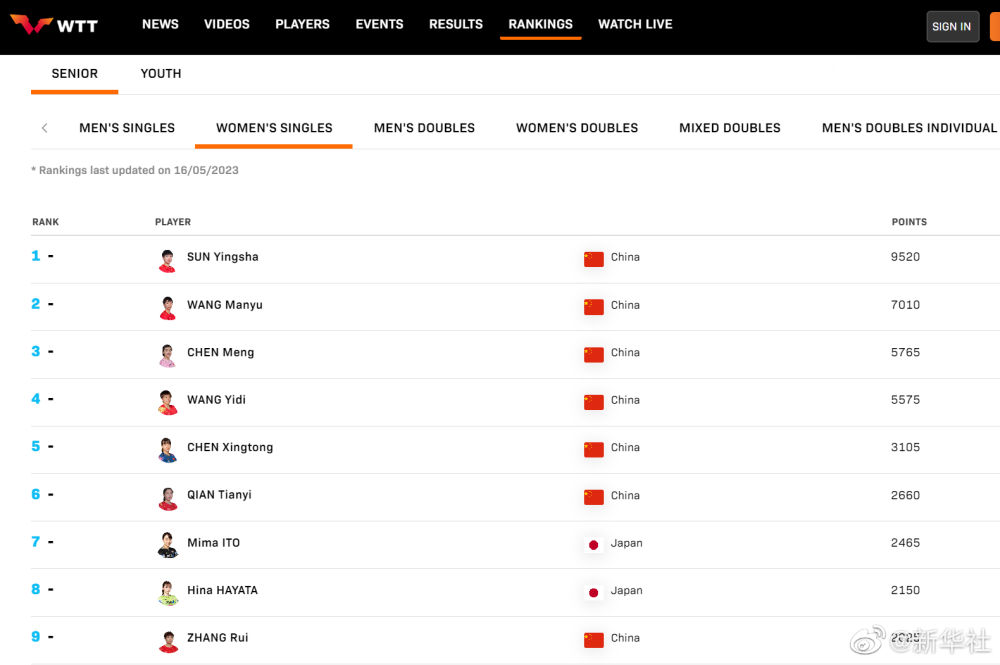Image resolution: width=1000 pixels, height=665 pixels.
Task: Select the MEN'S SINGLES tab
Action: coord(127,128)
